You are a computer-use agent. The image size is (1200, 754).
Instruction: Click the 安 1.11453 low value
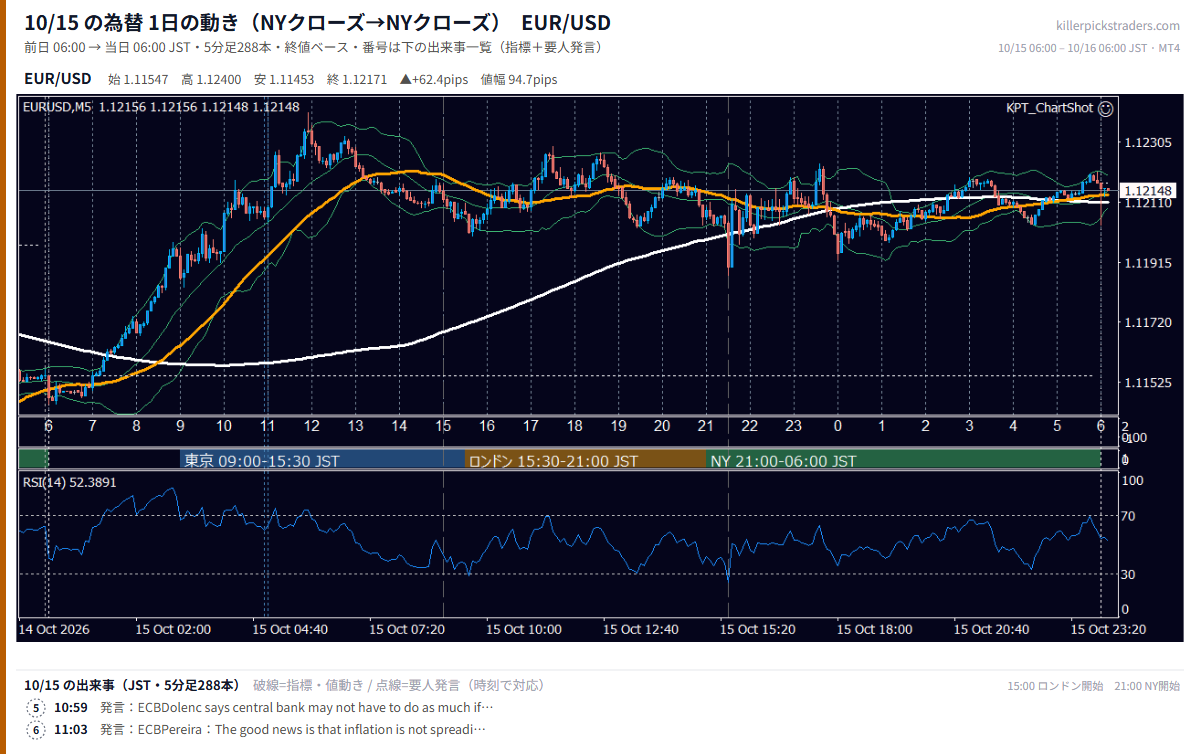[285, 79]
